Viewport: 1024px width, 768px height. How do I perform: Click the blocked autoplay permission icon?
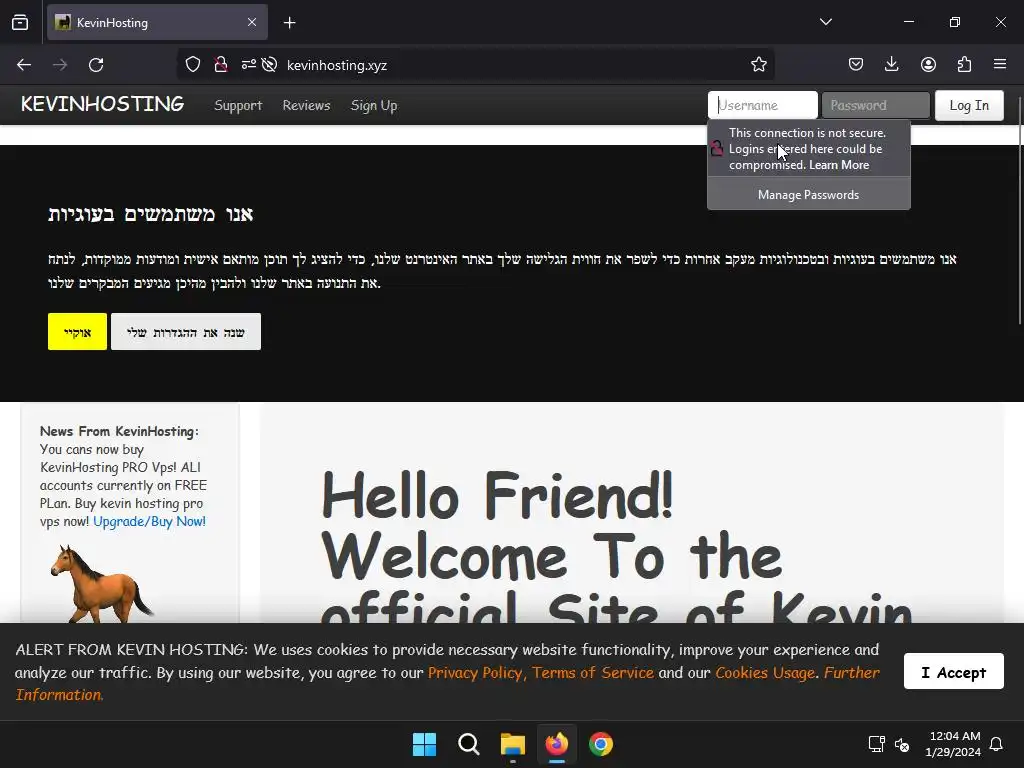269,65
